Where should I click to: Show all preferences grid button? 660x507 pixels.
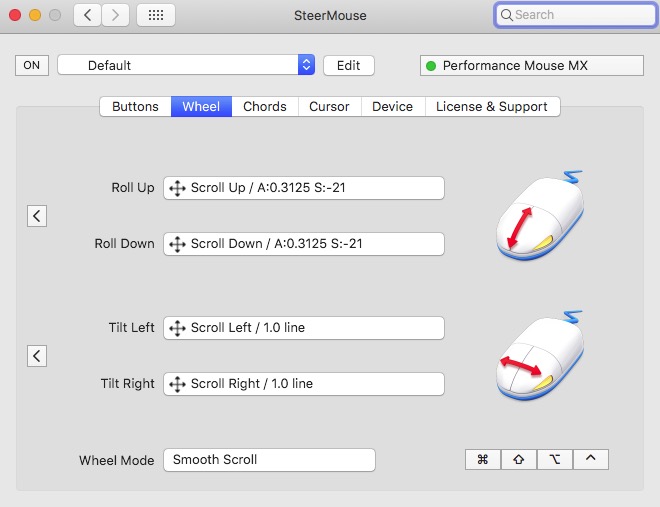click(156, 16)
